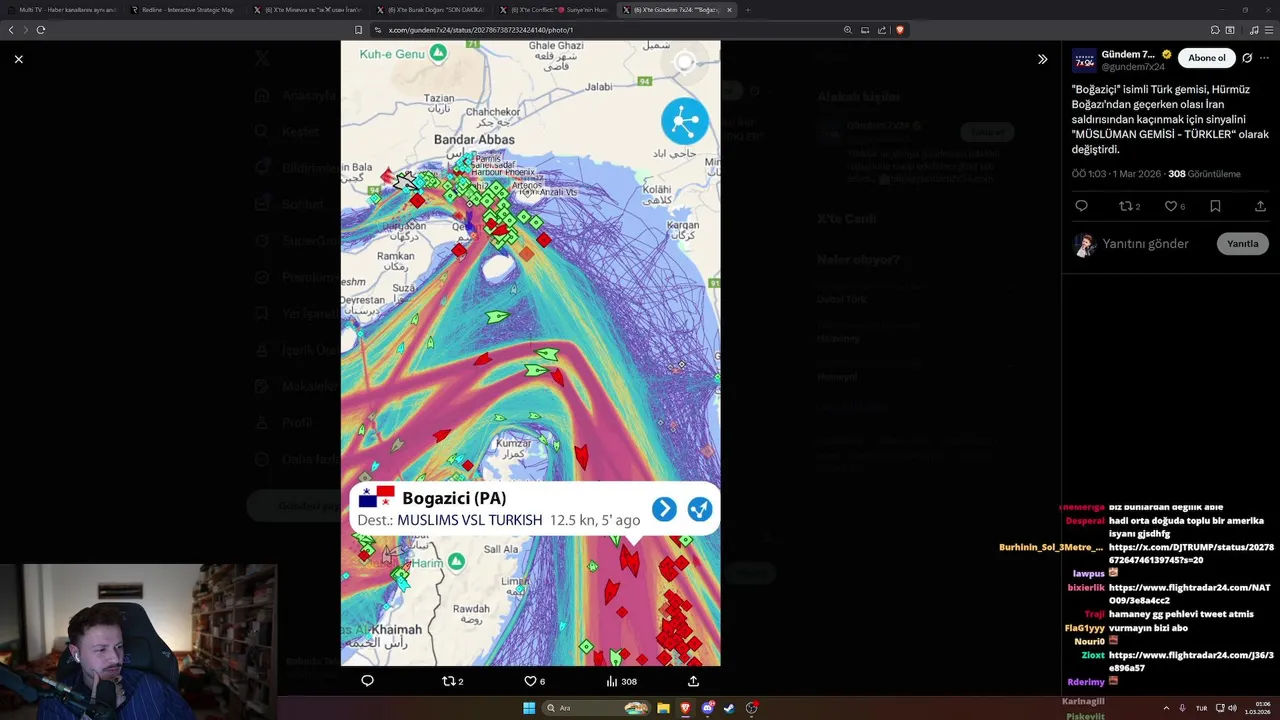Click the Bogazici (PA) vessel name

click(454, 498)
